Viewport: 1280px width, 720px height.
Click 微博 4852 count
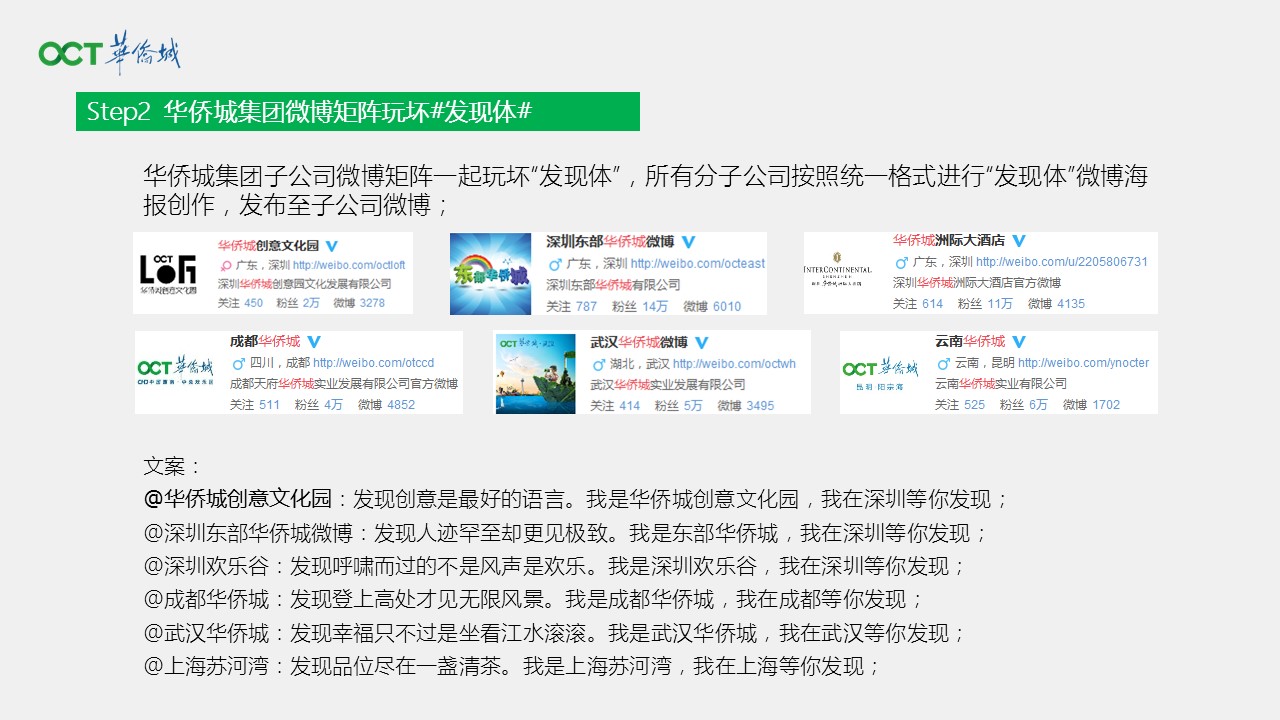point(386,405)
